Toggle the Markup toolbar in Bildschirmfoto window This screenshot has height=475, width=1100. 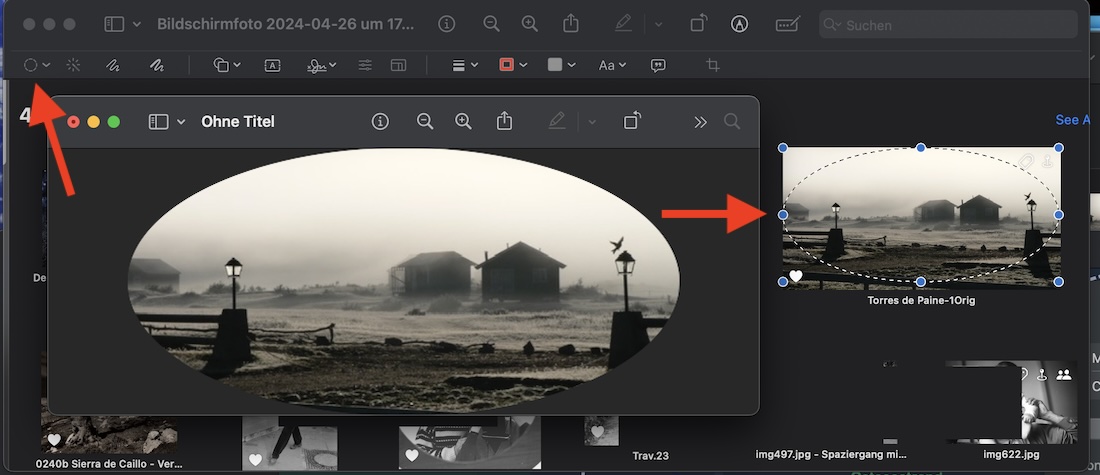tap(740, 23)
